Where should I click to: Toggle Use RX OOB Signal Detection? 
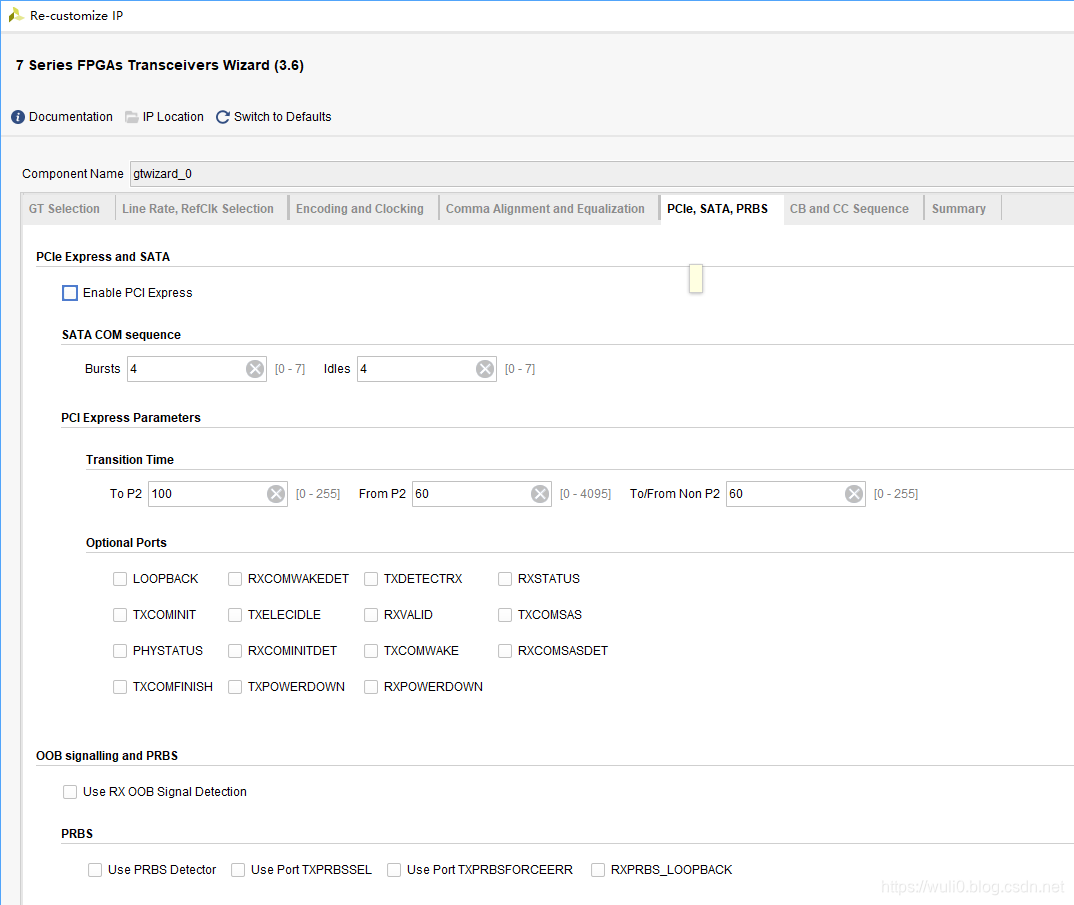(70, 792)
